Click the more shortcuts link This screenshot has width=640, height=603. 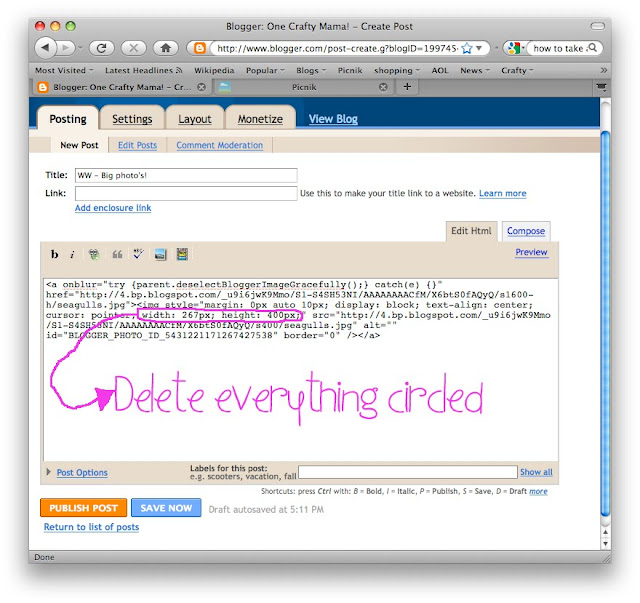(538, 491)
